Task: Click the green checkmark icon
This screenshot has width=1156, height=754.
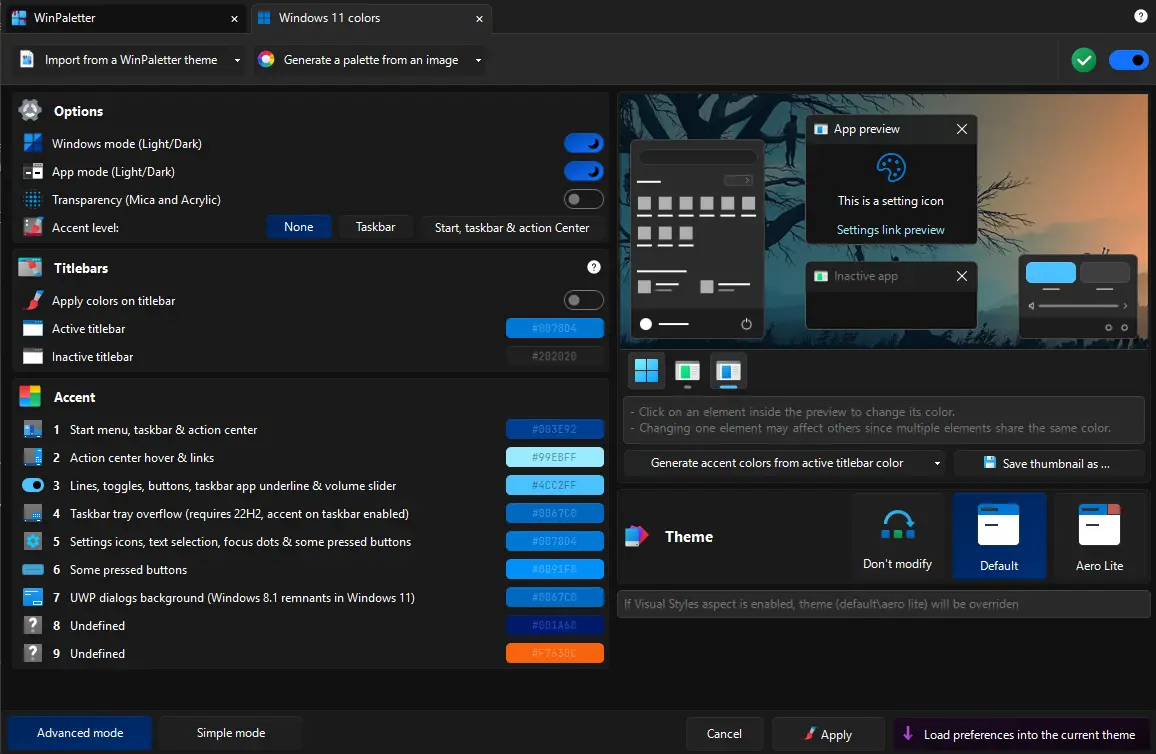Action: tap(1083, 60)
